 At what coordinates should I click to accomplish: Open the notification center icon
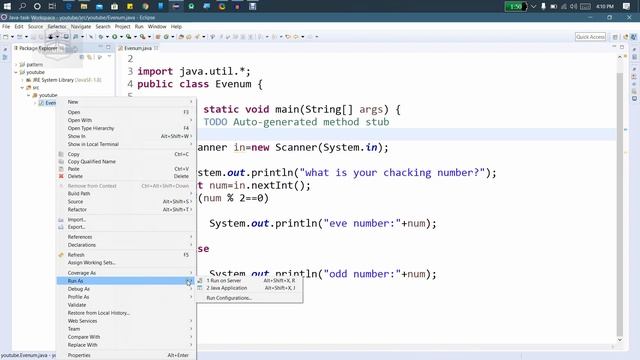coord(626,6)
